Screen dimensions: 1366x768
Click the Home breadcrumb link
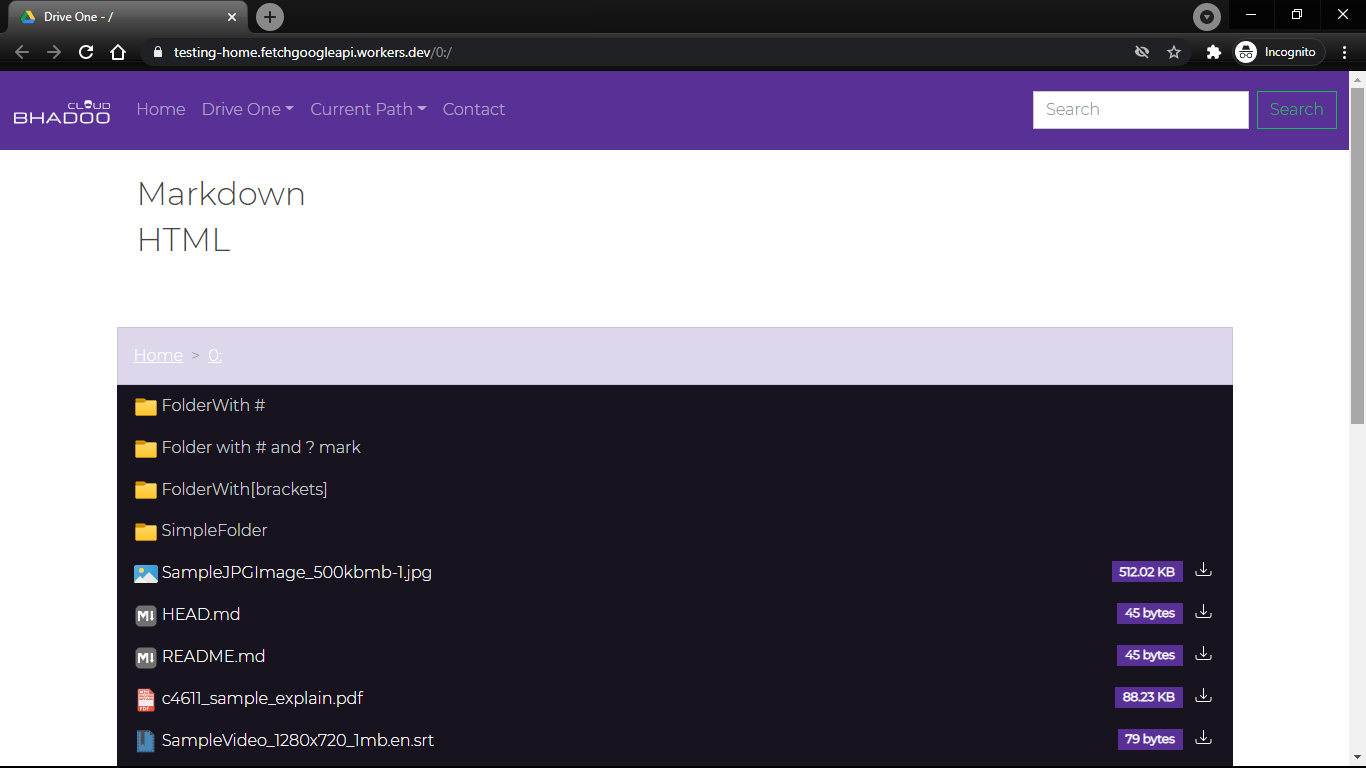pos(158,356)
